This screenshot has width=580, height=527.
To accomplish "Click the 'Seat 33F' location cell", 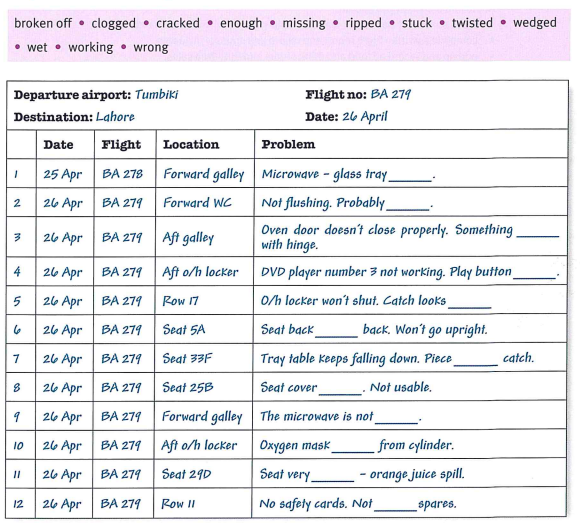I will 188,358.
